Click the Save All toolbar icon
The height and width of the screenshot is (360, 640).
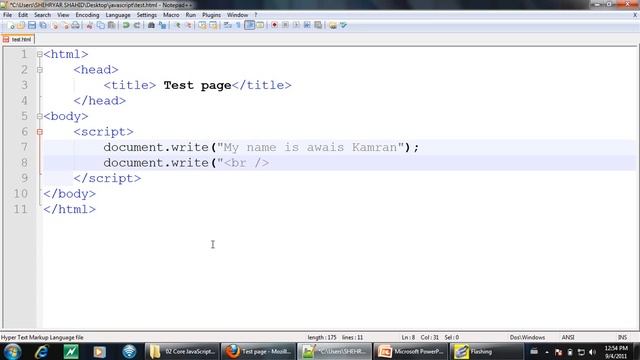pos(43,25)
